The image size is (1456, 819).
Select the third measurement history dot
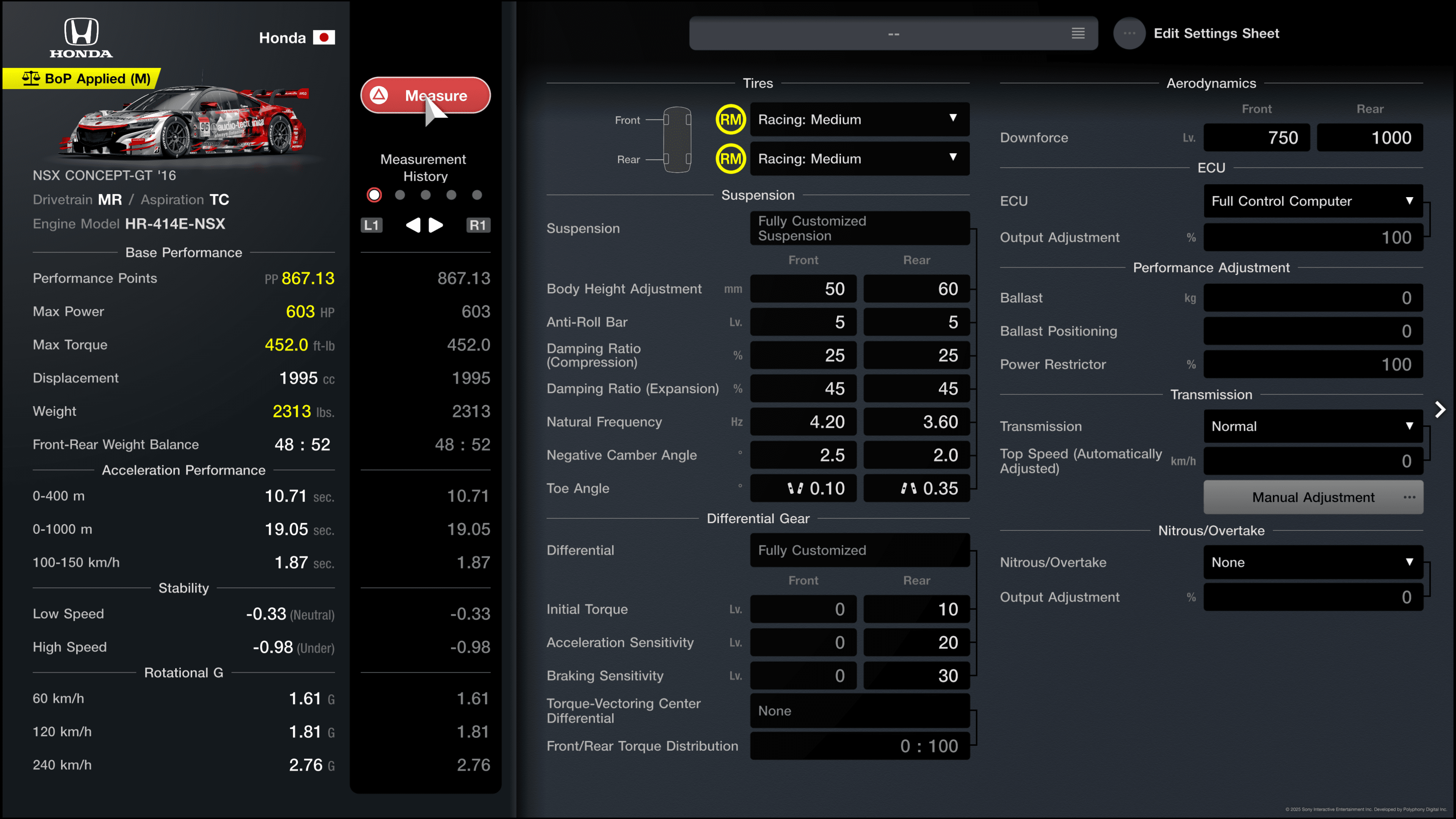(425, 195)
